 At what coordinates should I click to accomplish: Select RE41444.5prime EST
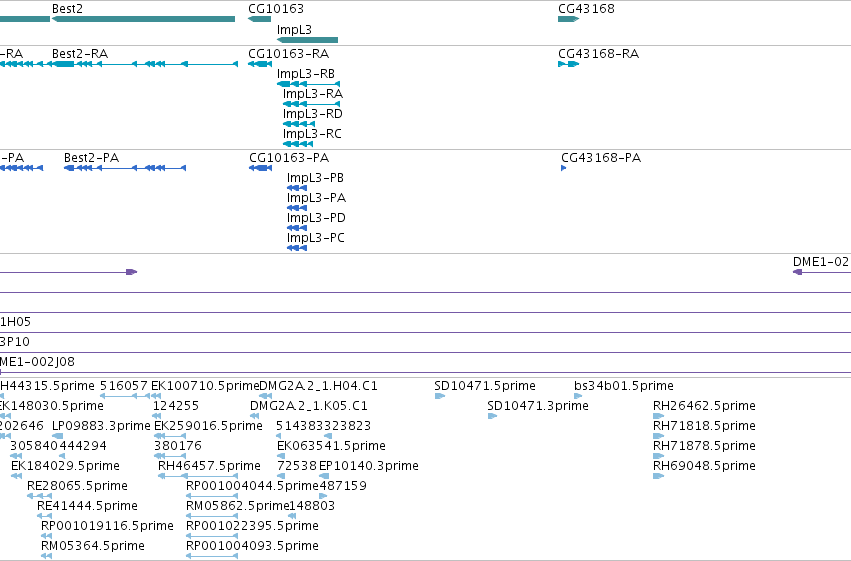pyautogui.click(x=45, y=517)
